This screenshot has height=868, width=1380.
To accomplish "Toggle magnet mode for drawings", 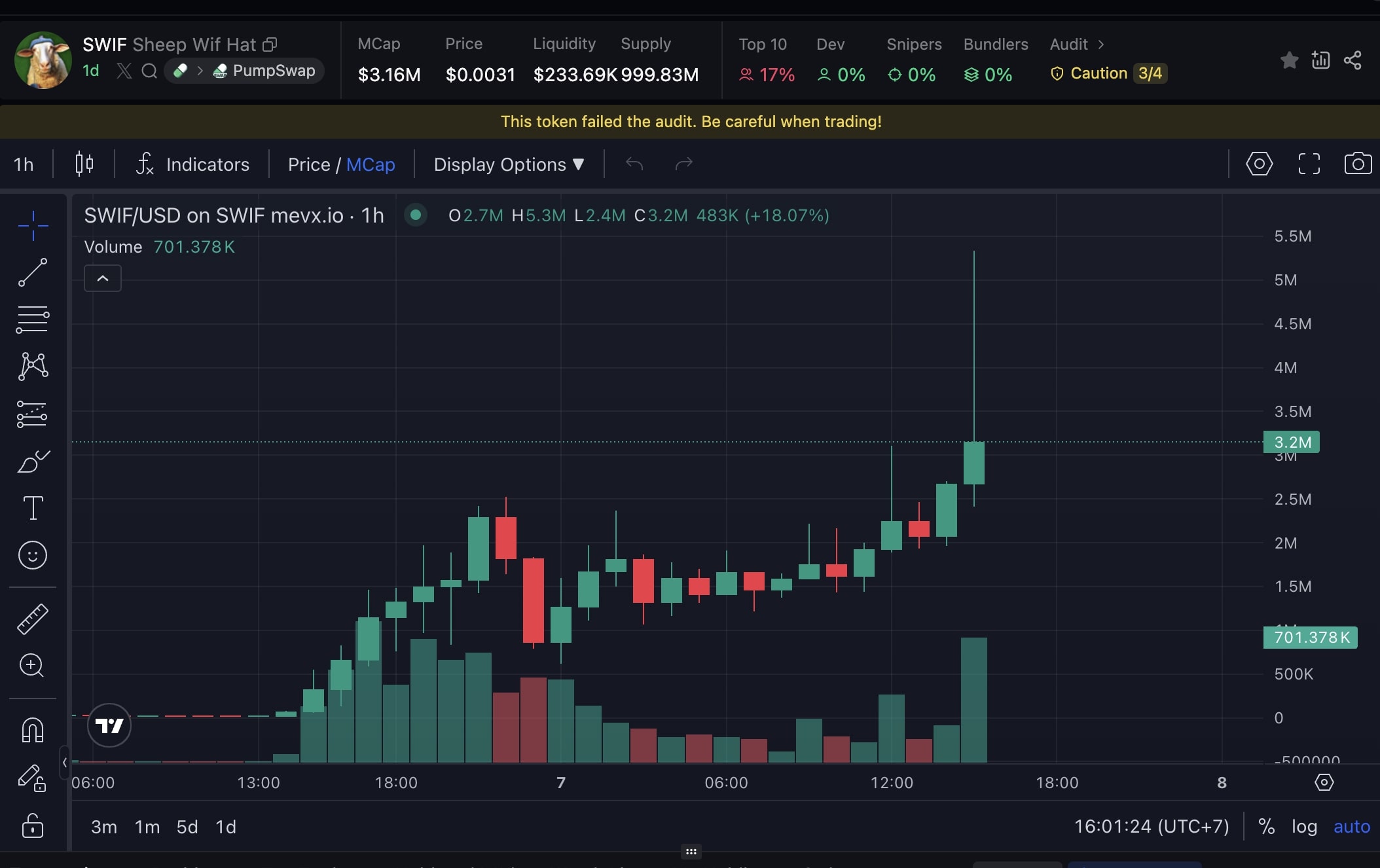I will tap(33, 730).
